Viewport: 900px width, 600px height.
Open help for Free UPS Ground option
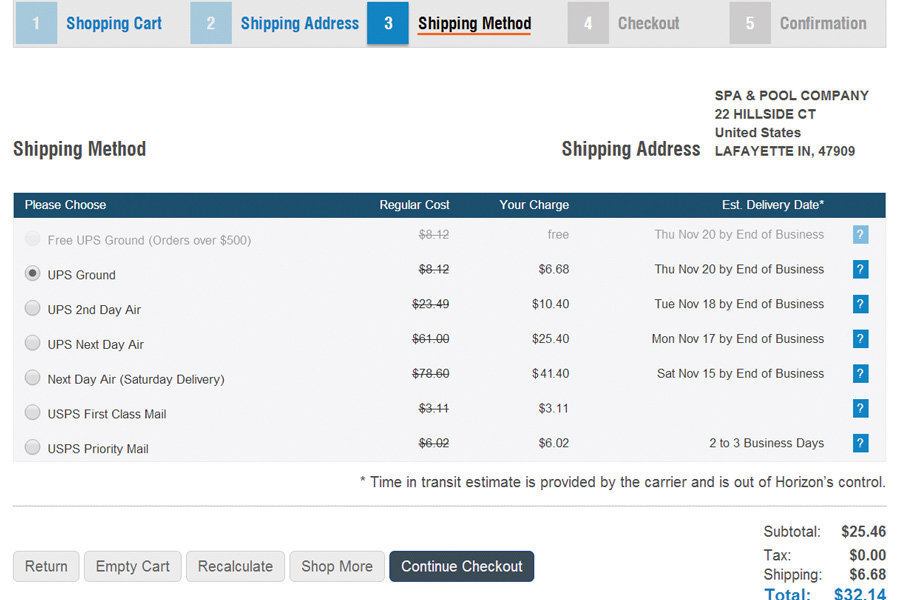pos(860,234)
